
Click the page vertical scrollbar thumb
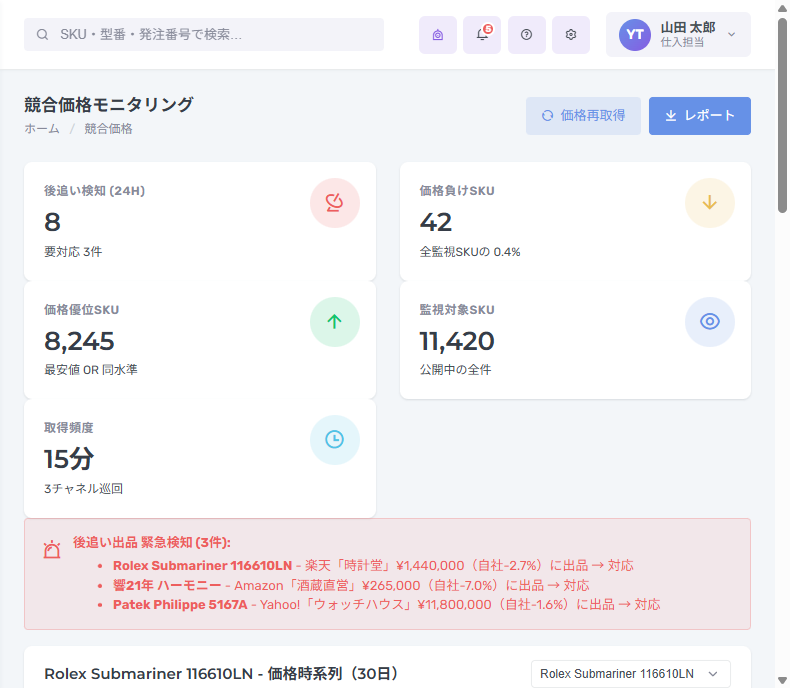coord(782,115)
